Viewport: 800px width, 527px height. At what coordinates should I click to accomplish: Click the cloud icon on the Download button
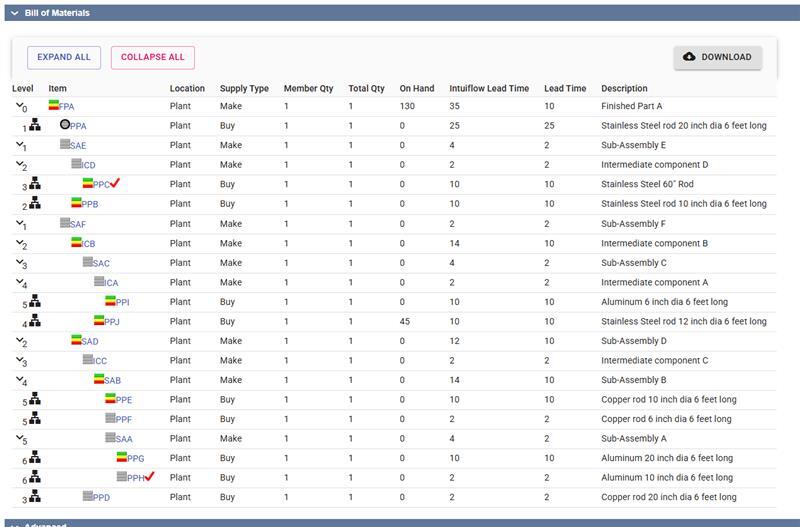689,57
